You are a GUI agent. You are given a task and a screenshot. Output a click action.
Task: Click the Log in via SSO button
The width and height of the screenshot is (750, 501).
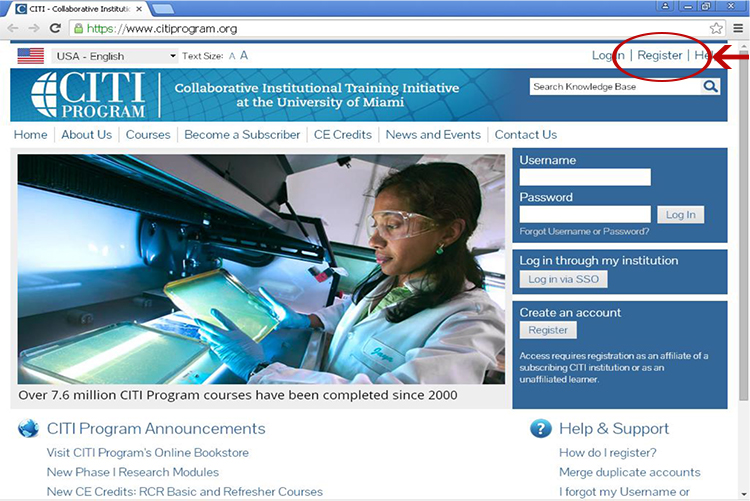coord(563,279)
